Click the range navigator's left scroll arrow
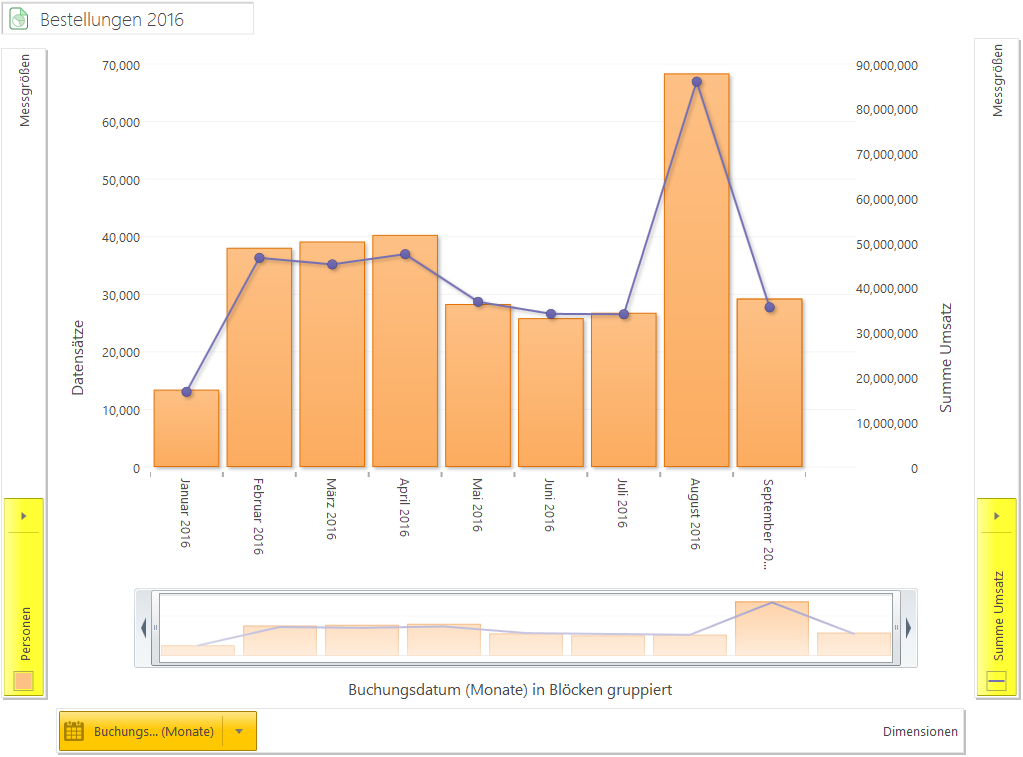1023x757 pixels. click(144, 628)
